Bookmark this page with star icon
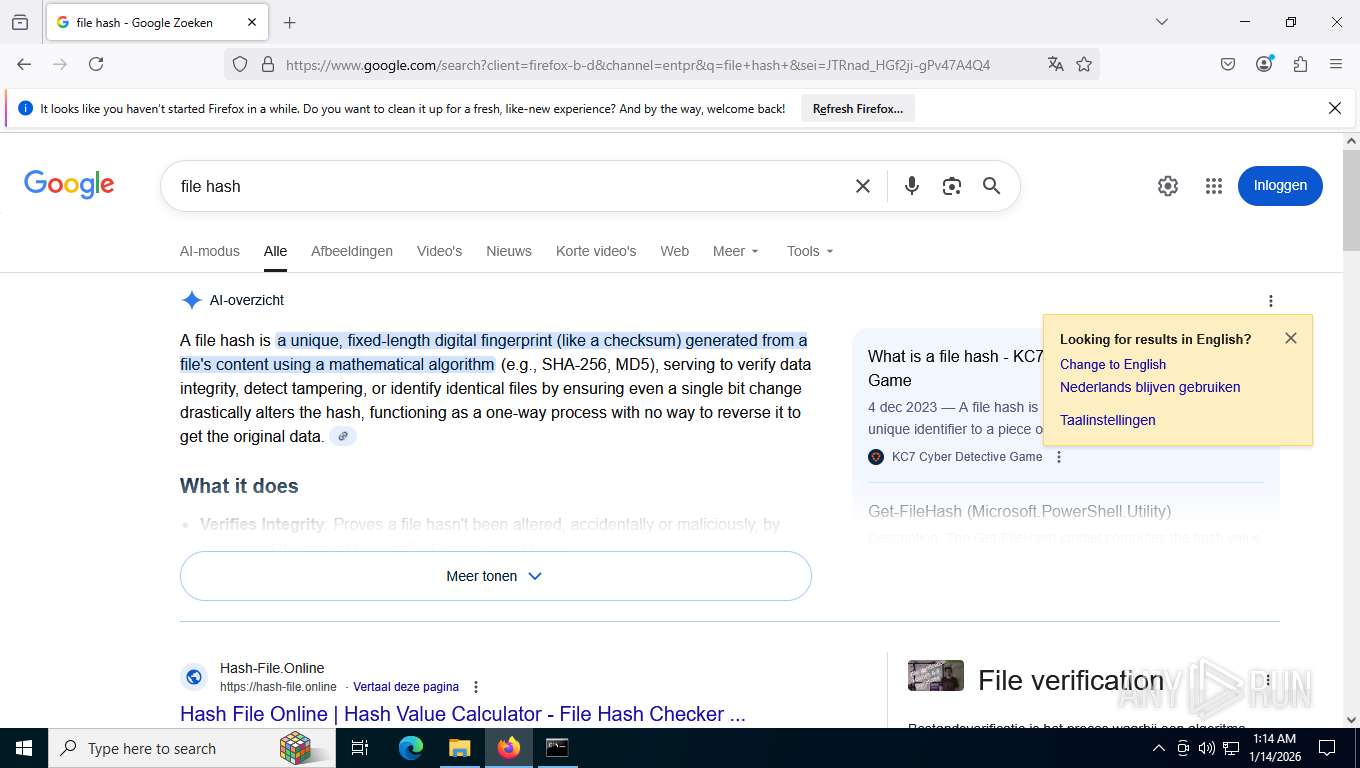This screenshot has width=1360, height=768. click(1084, 64)
